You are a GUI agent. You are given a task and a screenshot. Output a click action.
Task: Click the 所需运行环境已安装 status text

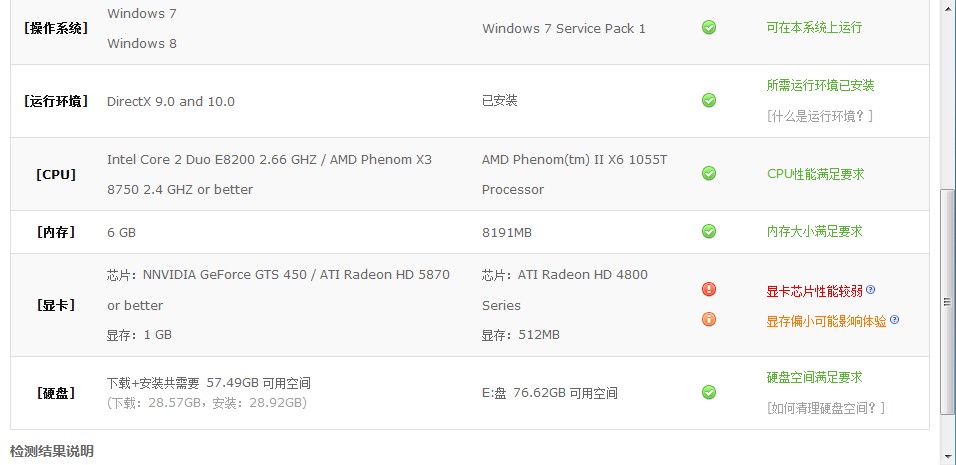coord(820,85)
